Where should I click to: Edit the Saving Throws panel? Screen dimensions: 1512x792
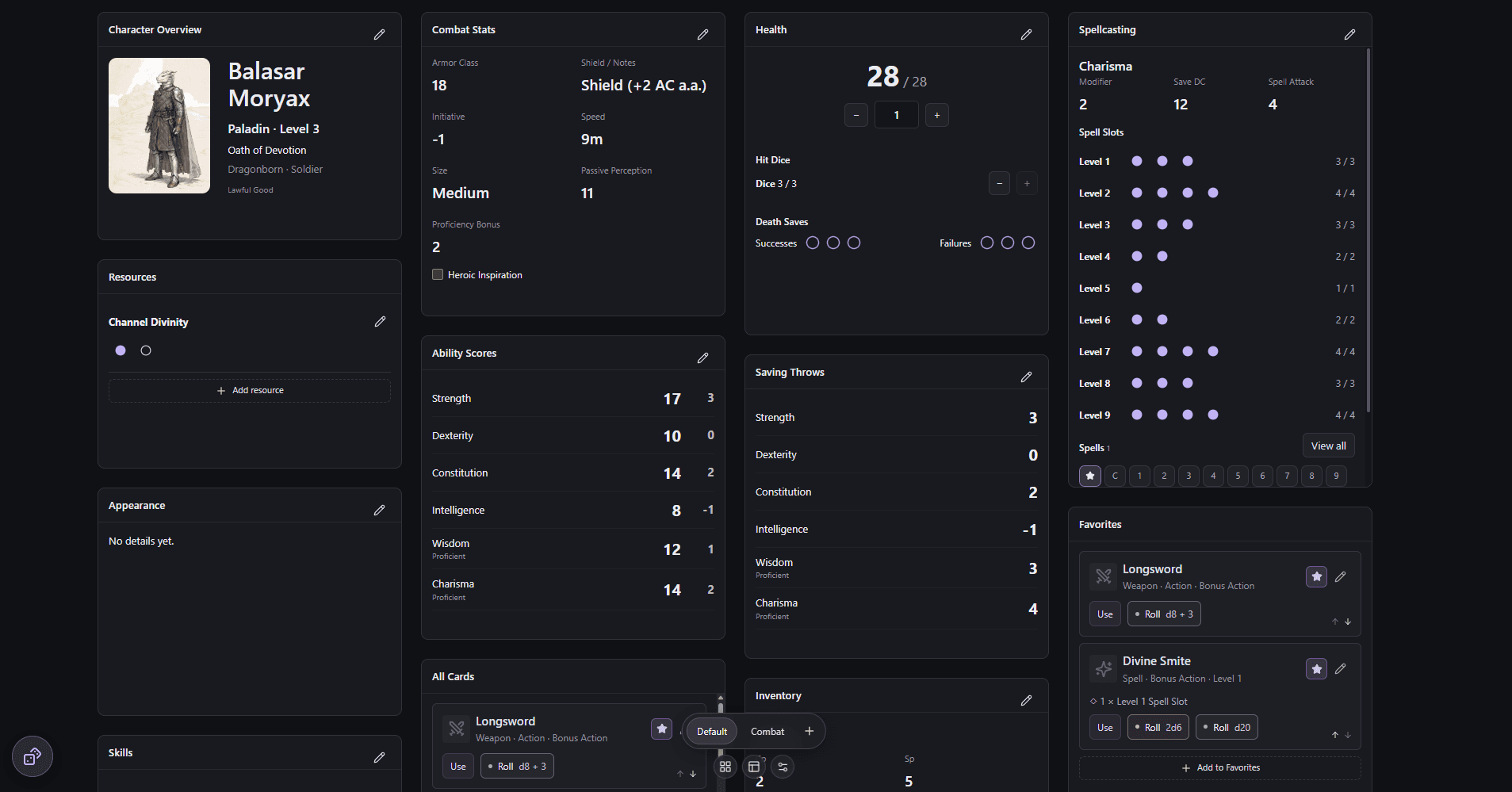[x=1027, y=377]
